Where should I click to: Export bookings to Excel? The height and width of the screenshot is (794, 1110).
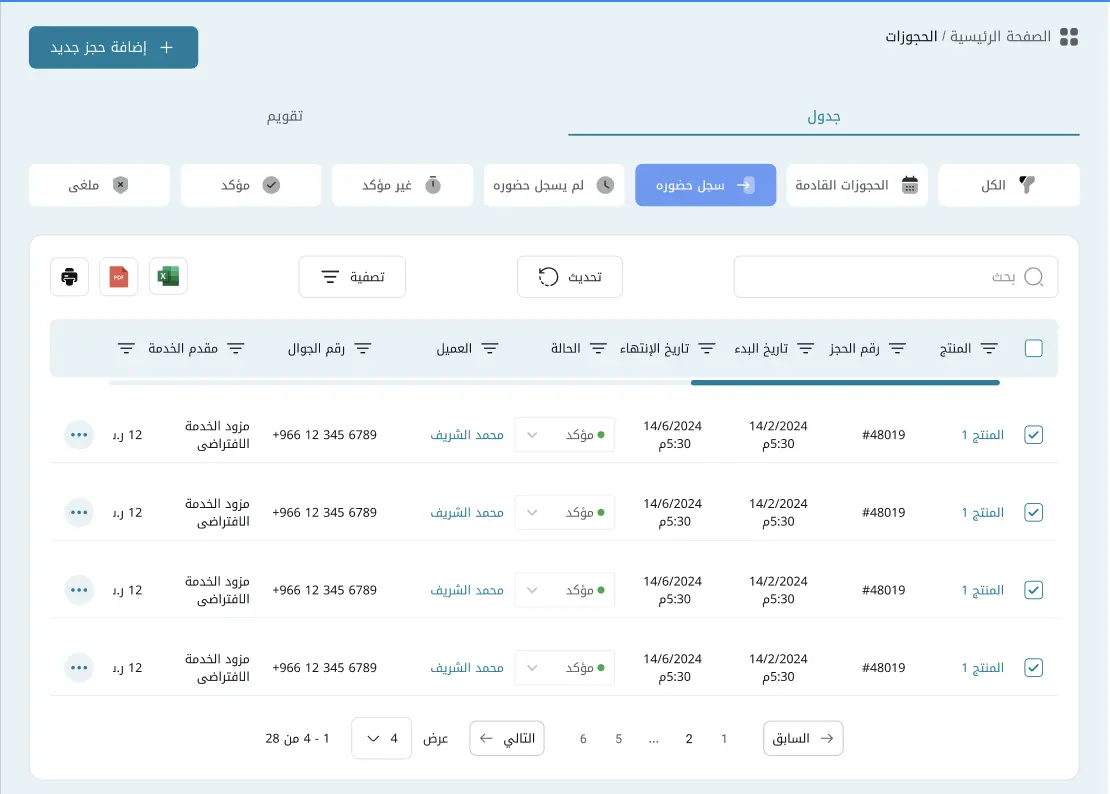168,277
